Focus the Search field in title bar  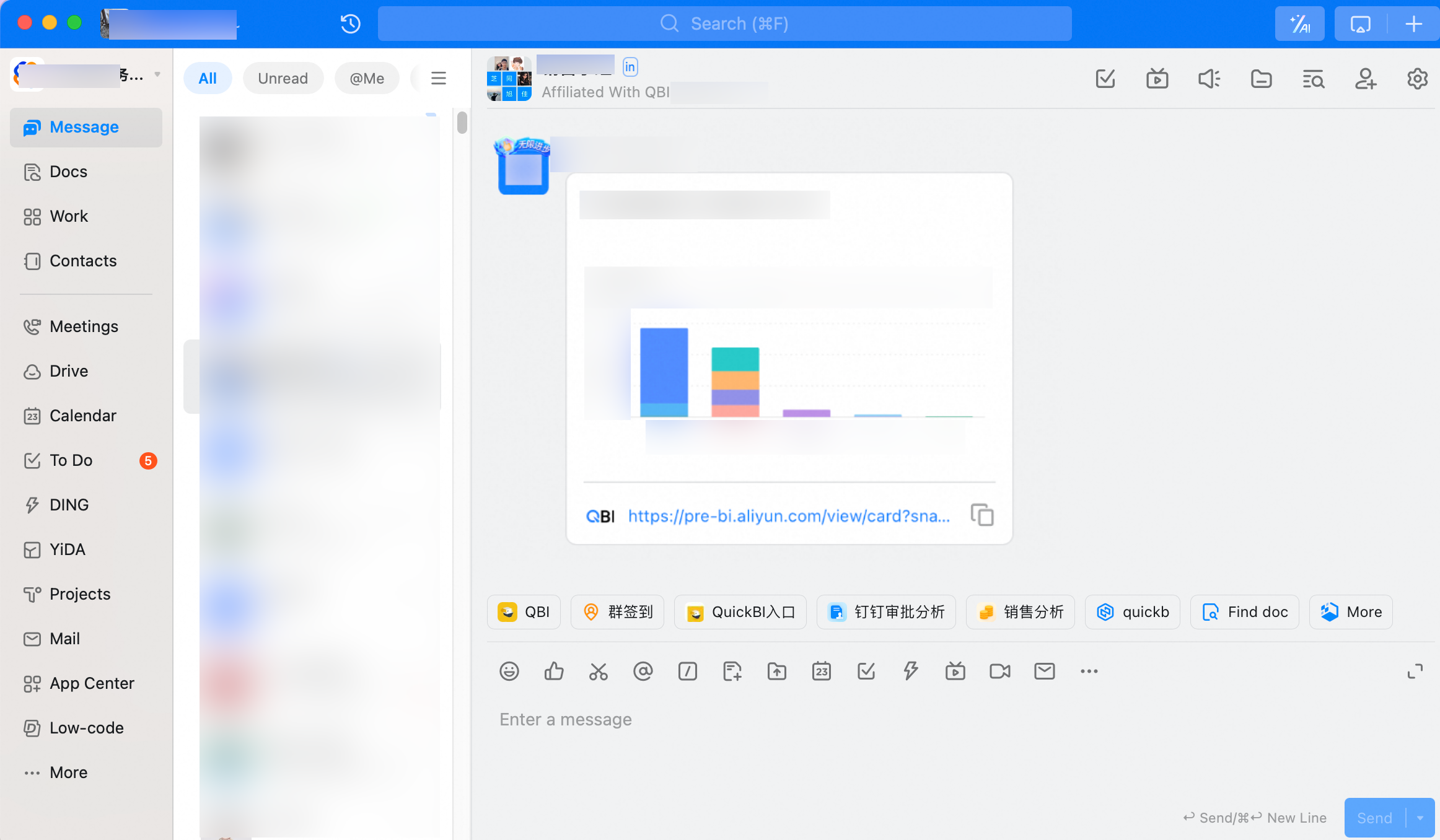click(724, 24)
